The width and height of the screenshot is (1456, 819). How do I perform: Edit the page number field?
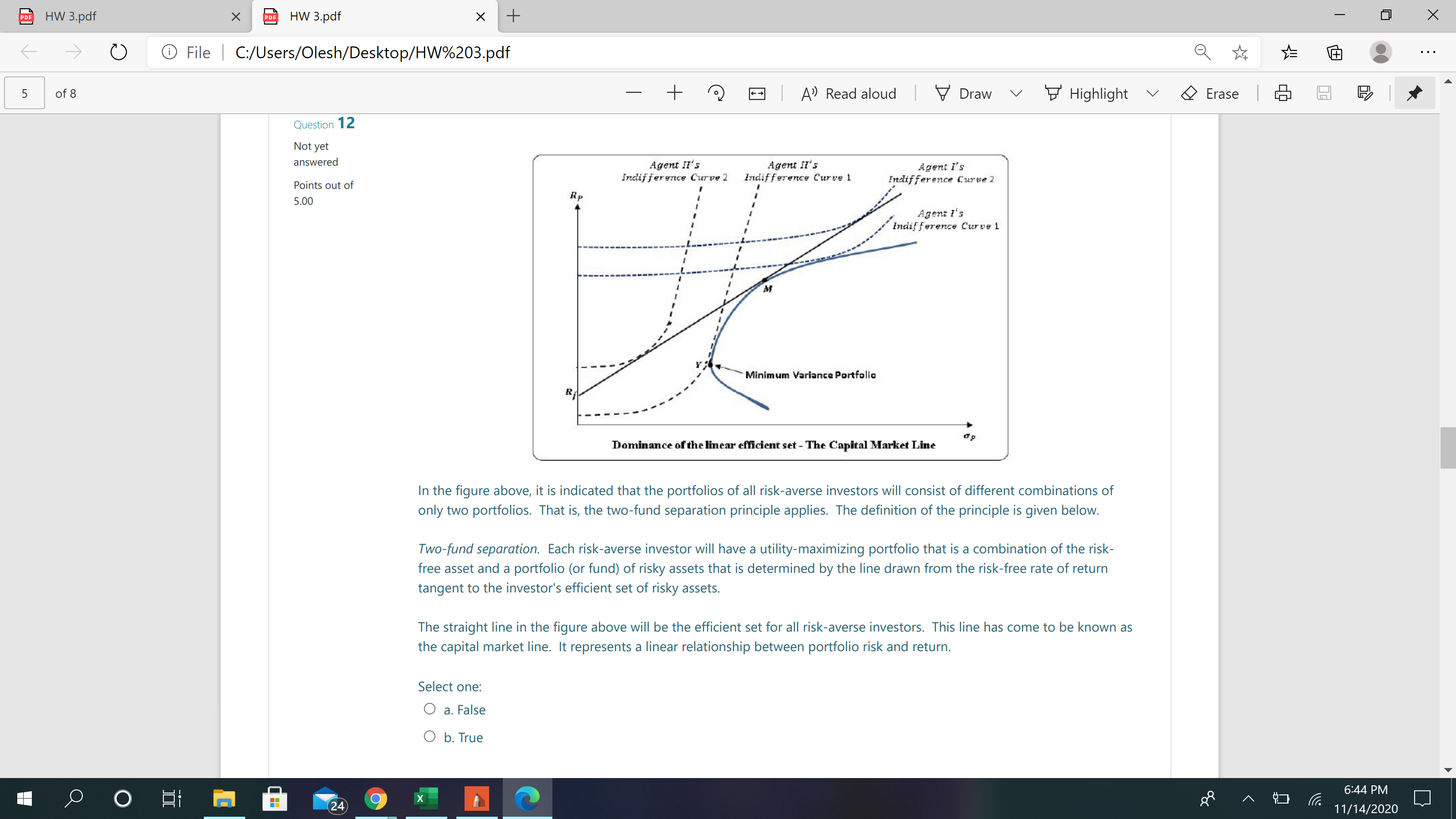click(x=24, y=93)
